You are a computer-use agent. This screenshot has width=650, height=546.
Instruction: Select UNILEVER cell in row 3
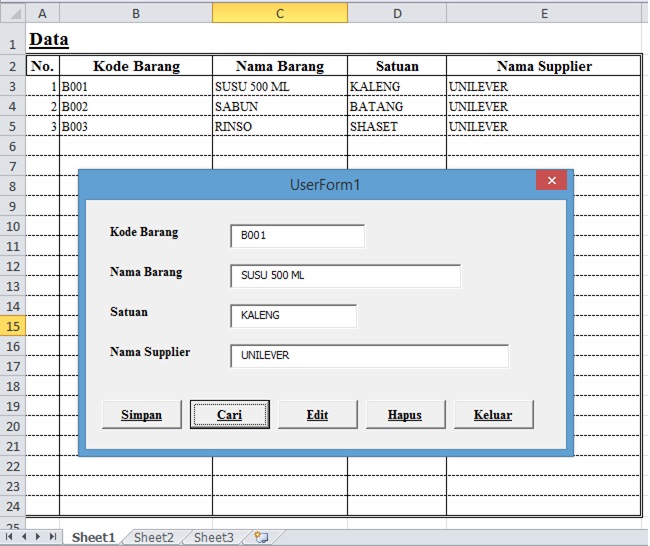coord(544,86)
